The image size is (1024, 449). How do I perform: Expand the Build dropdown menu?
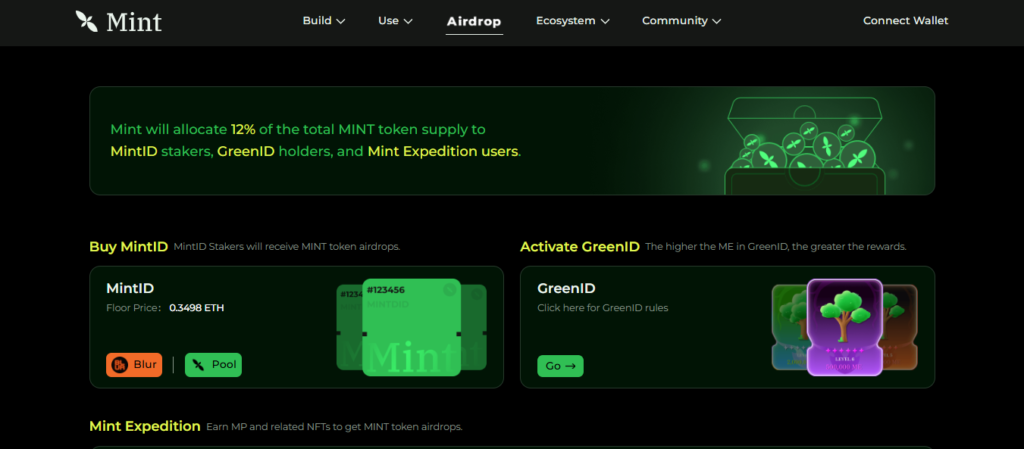pyautogui.click(x=323, y=21)
